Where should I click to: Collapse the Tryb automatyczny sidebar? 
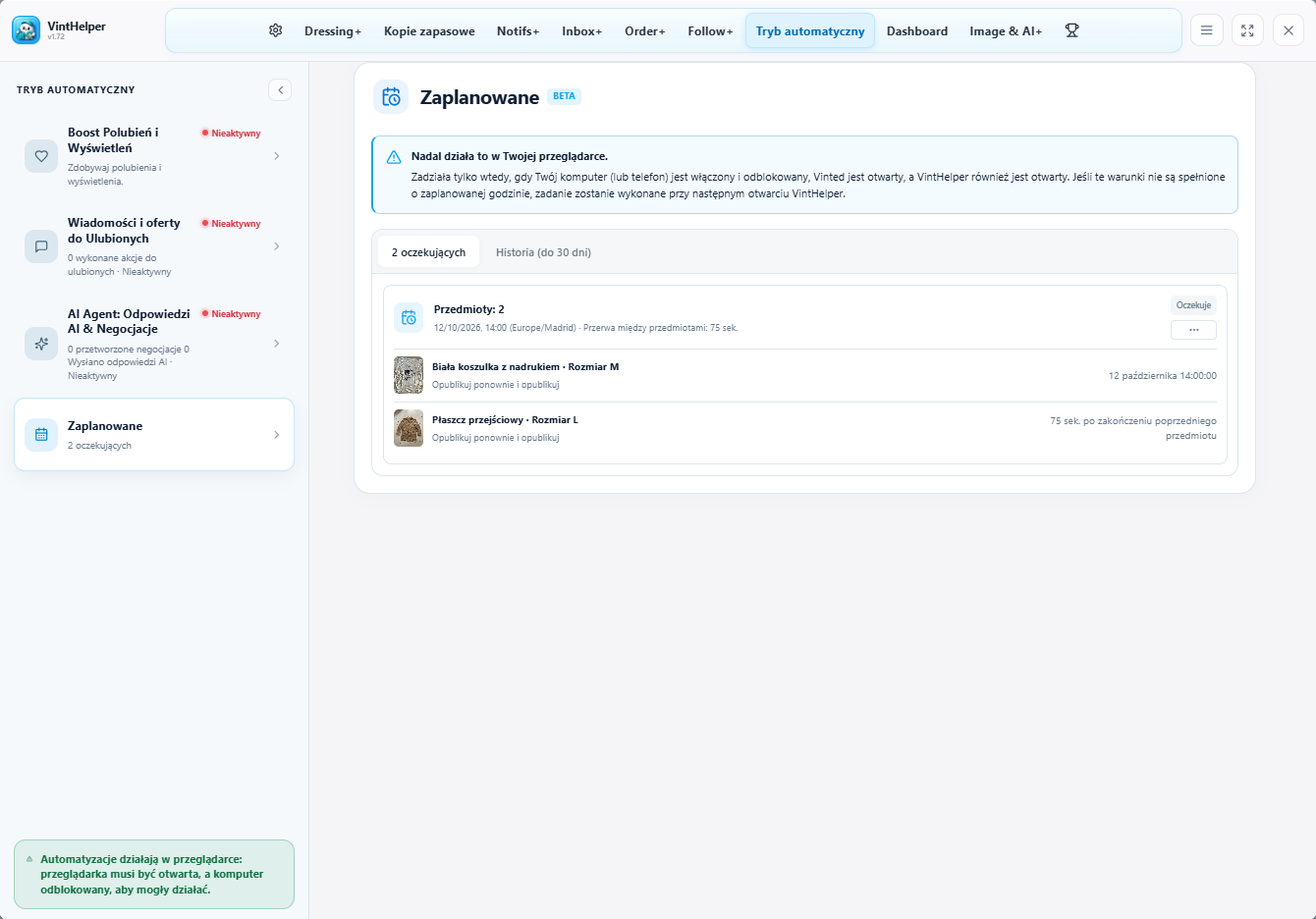280,90
